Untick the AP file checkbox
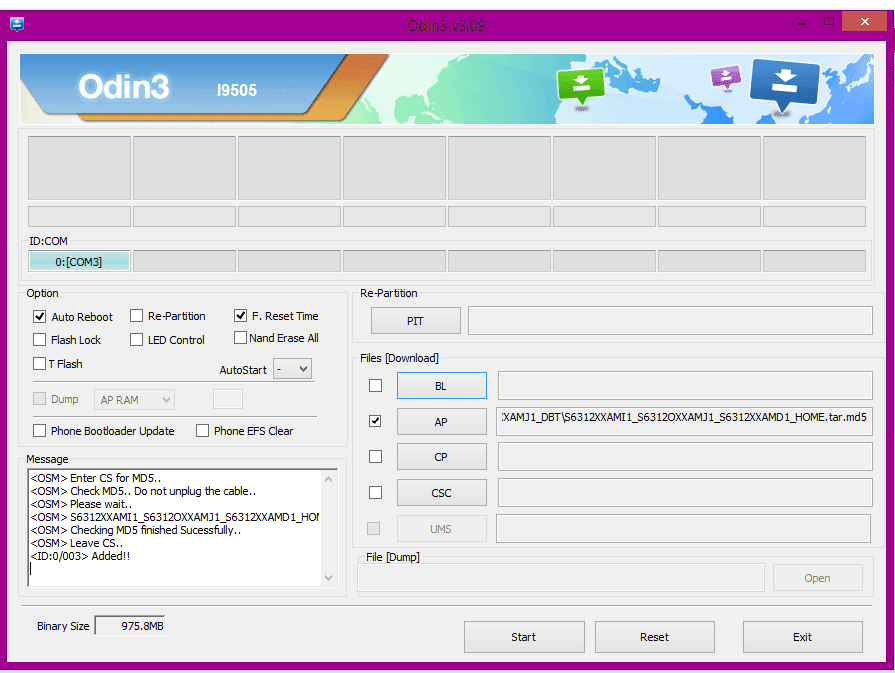Screen dimensions: 895x673 [x=375, y=421]
